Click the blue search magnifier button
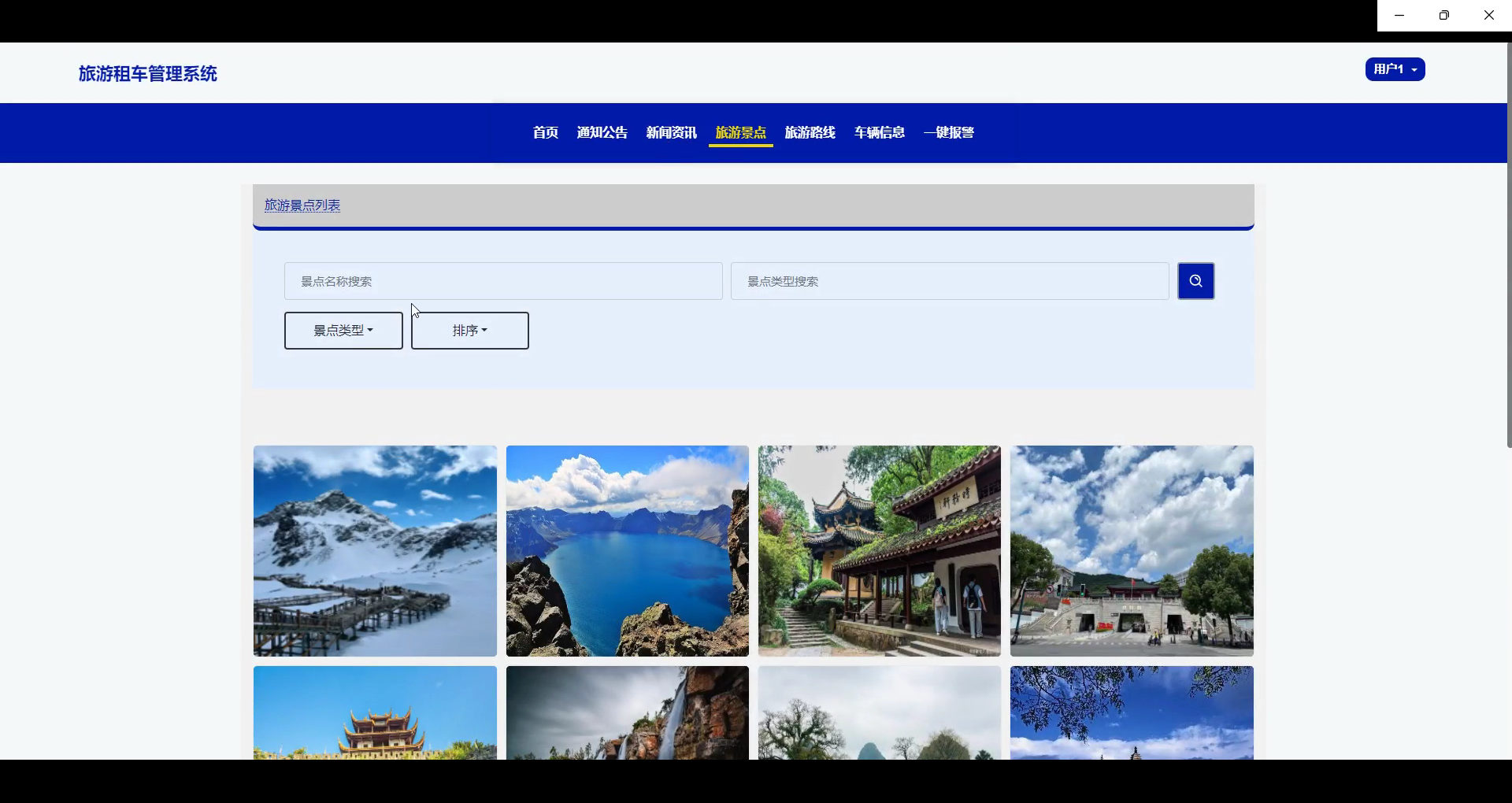 [1195, 281]
